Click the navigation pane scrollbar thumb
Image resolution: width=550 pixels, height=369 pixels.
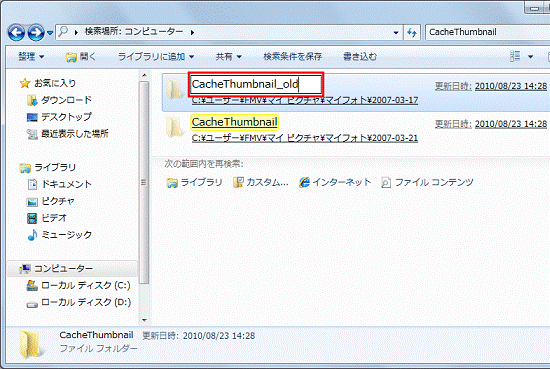[144, 182]
